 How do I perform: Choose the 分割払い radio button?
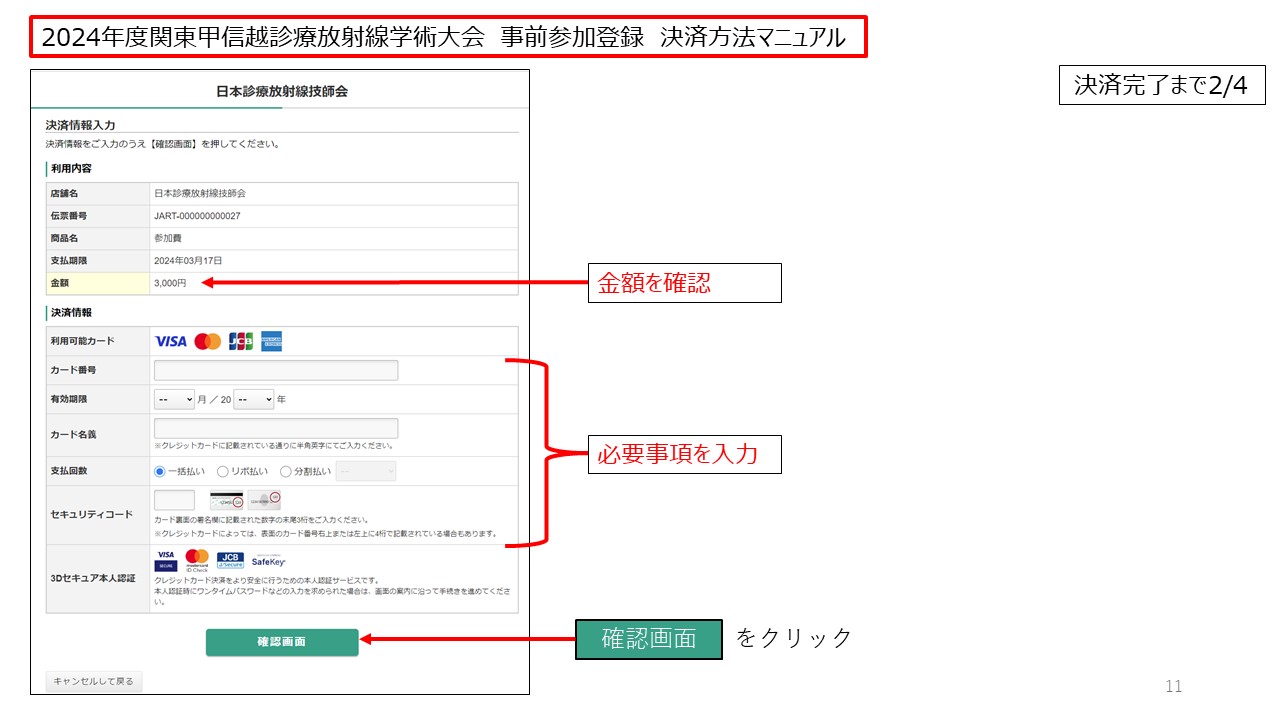(286, 472)
